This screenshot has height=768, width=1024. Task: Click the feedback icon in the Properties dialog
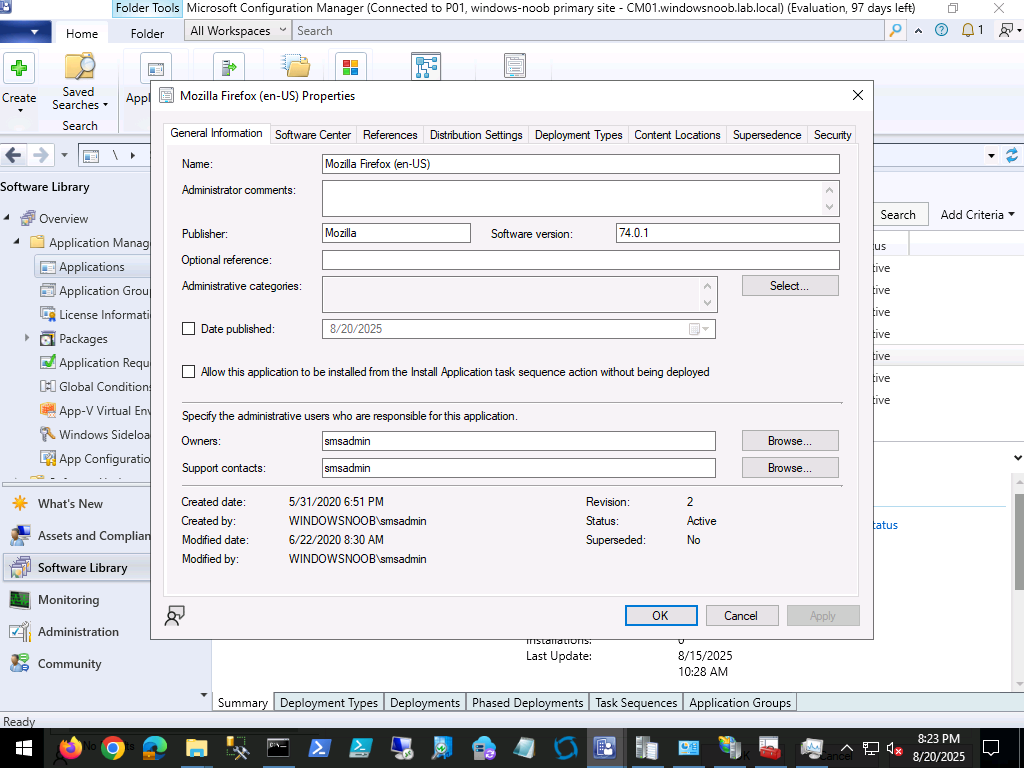(x=174, y=615)
